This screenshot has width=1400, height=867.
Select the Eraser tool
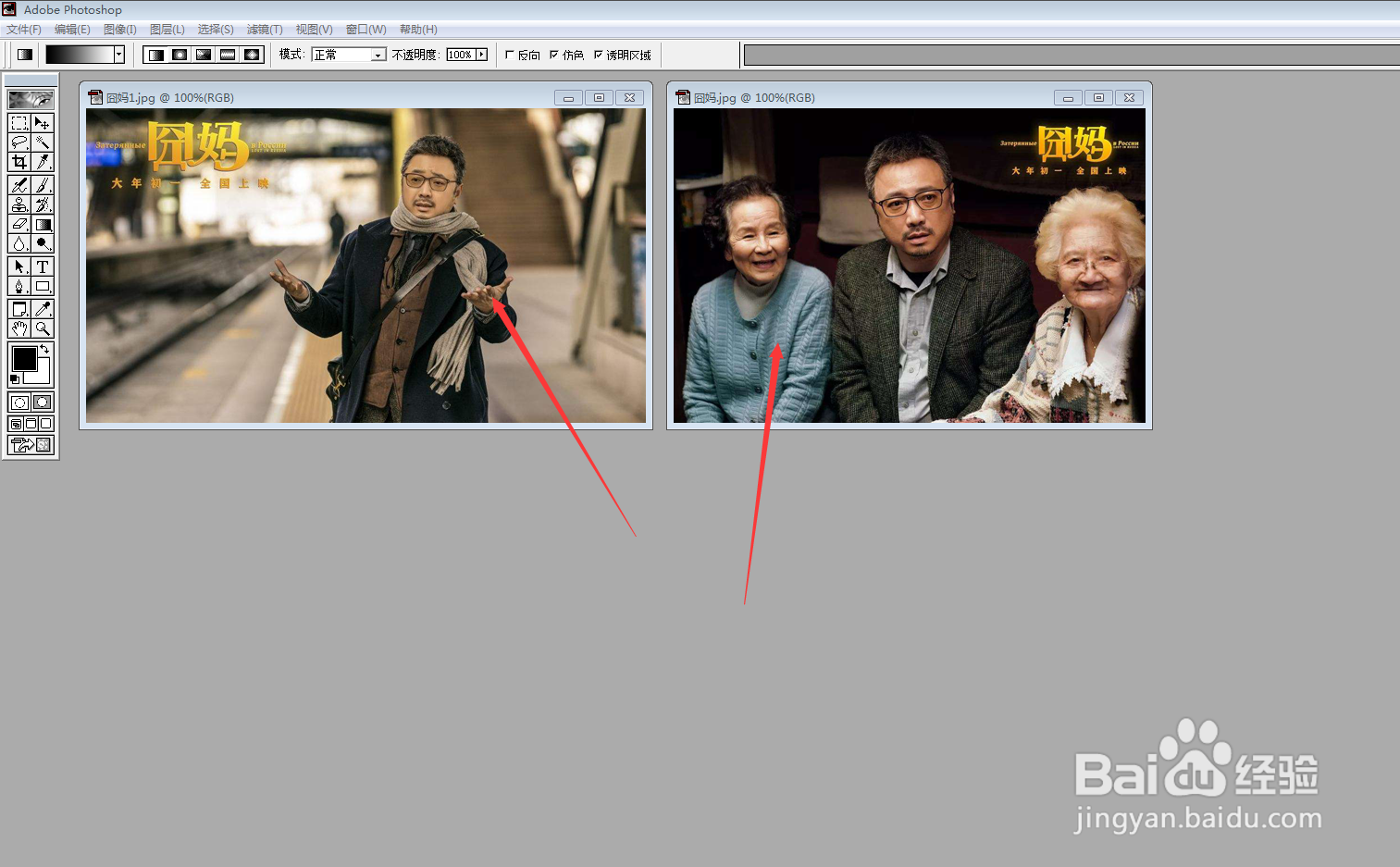point(19,224)
